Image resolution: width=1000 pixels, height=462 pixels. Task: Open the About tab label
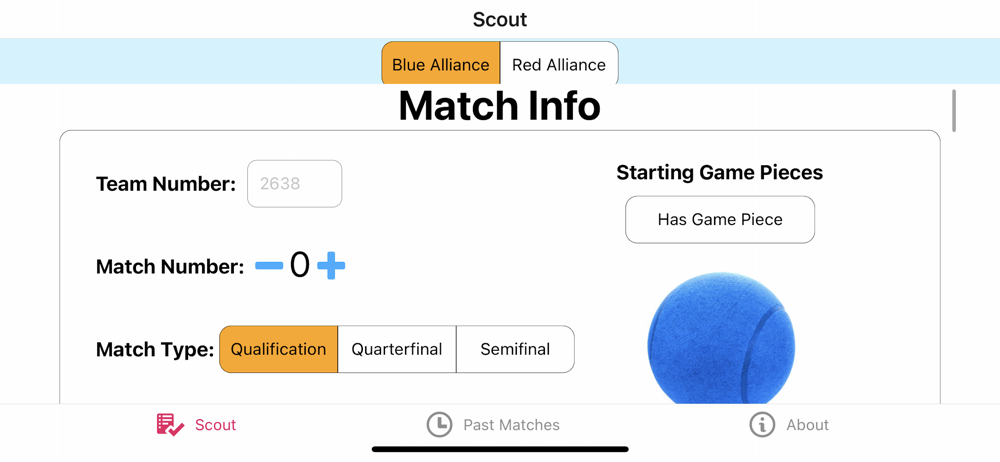coord(807,425)
